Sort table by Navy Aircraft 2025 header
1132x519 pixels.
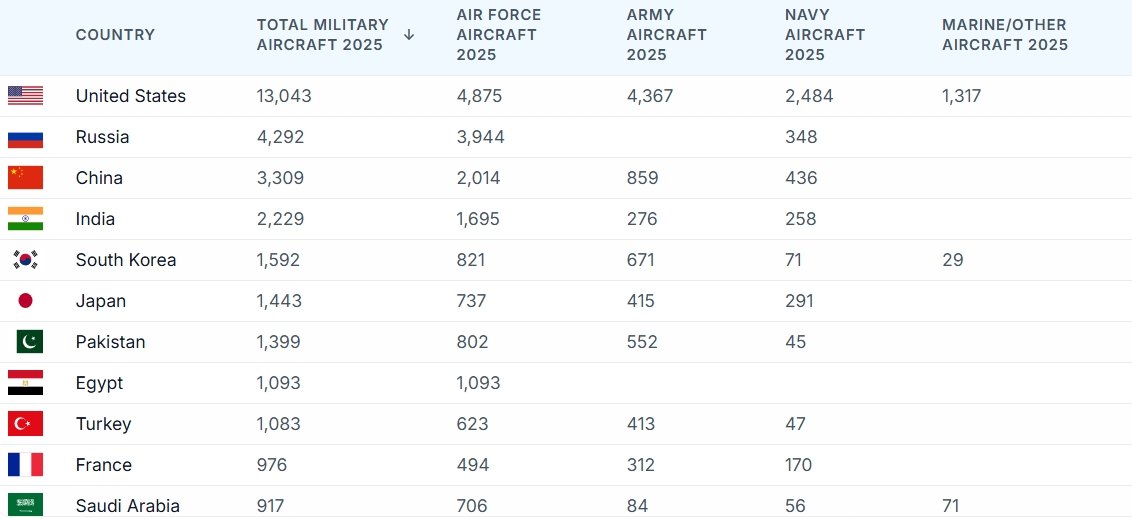(x=824, y=35)
